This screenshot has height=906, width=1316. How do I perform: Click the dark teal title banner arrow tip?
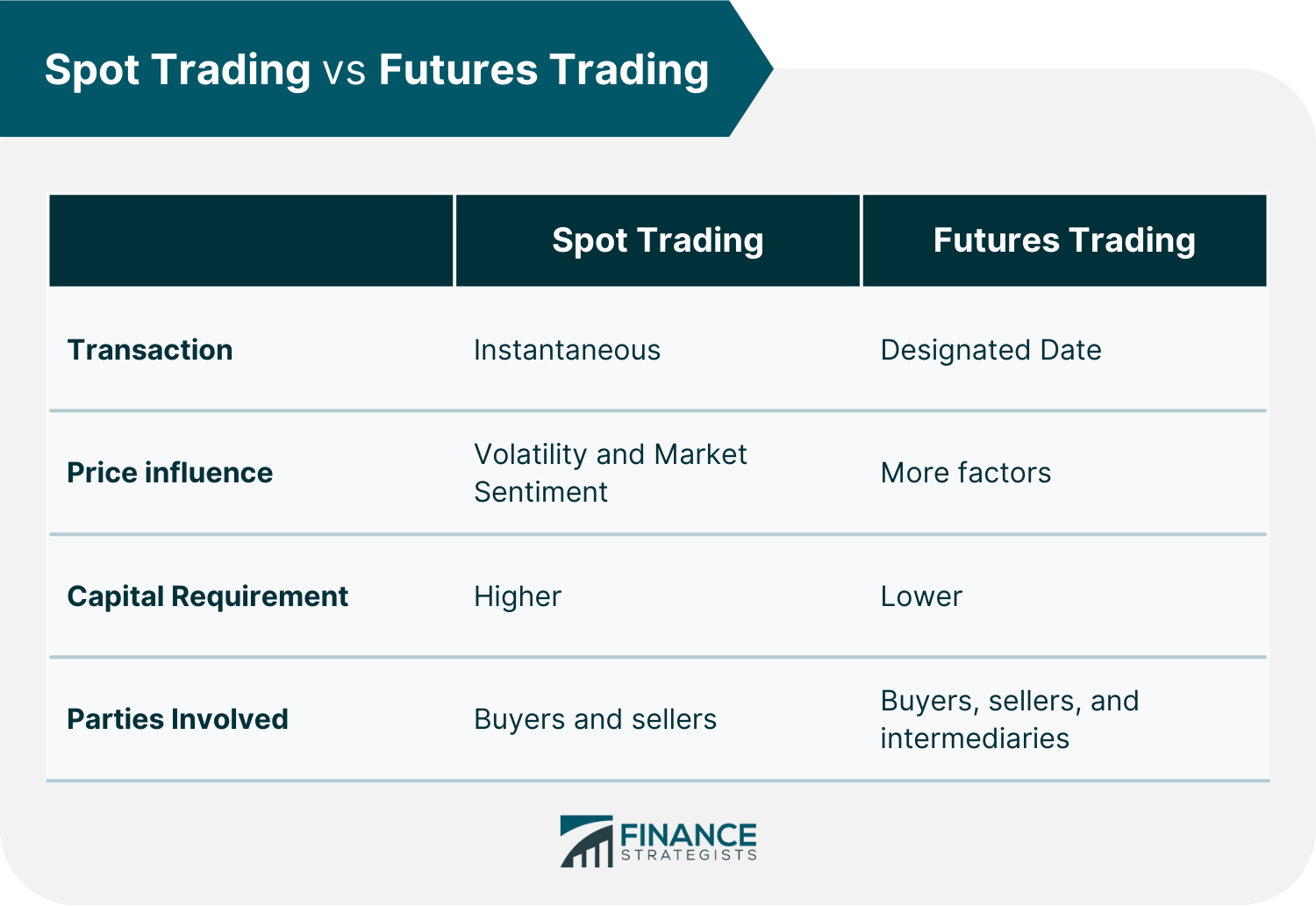coord(755,68)
